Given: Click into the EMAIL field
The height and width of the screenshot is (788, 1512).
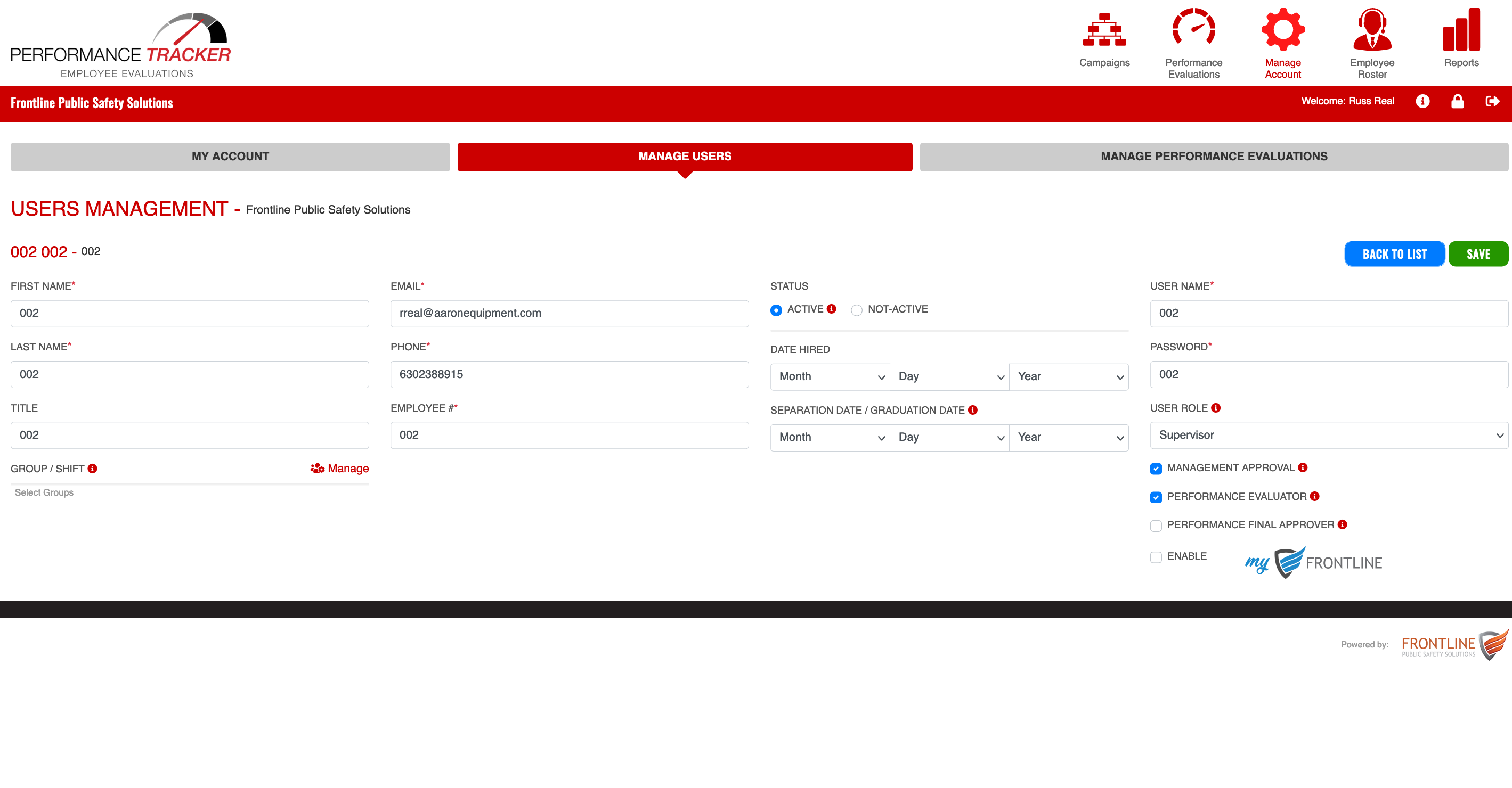Looking at the screenshot, I should click(x=570, y=314).
